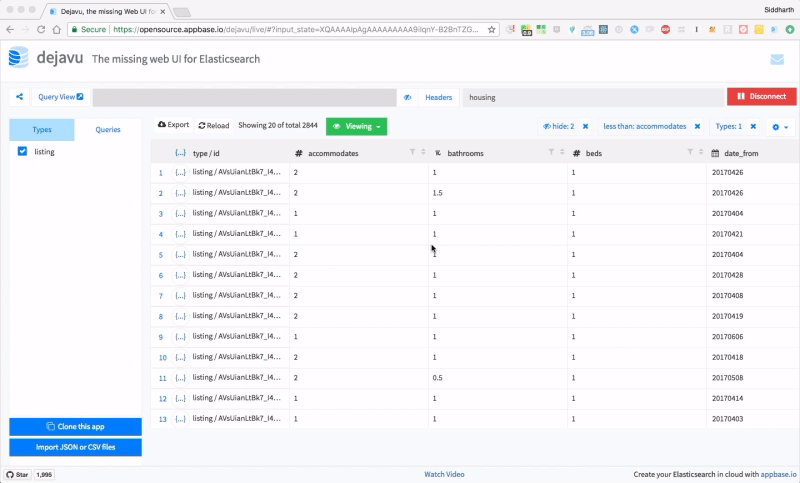The height and width of the screenshot is (483, 800).
Task: Expand JSON of row 1
Action: point(180,172)
